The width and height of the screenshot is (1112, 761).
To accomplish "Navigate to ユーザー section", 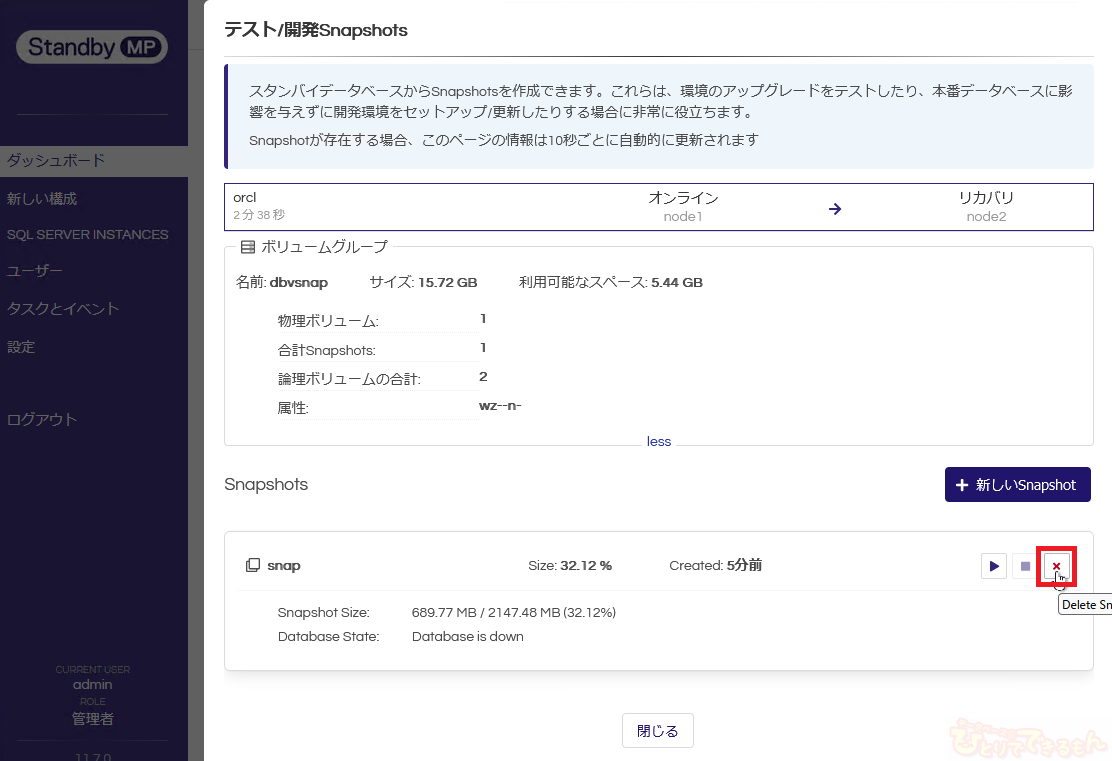I will coord(35,271).
